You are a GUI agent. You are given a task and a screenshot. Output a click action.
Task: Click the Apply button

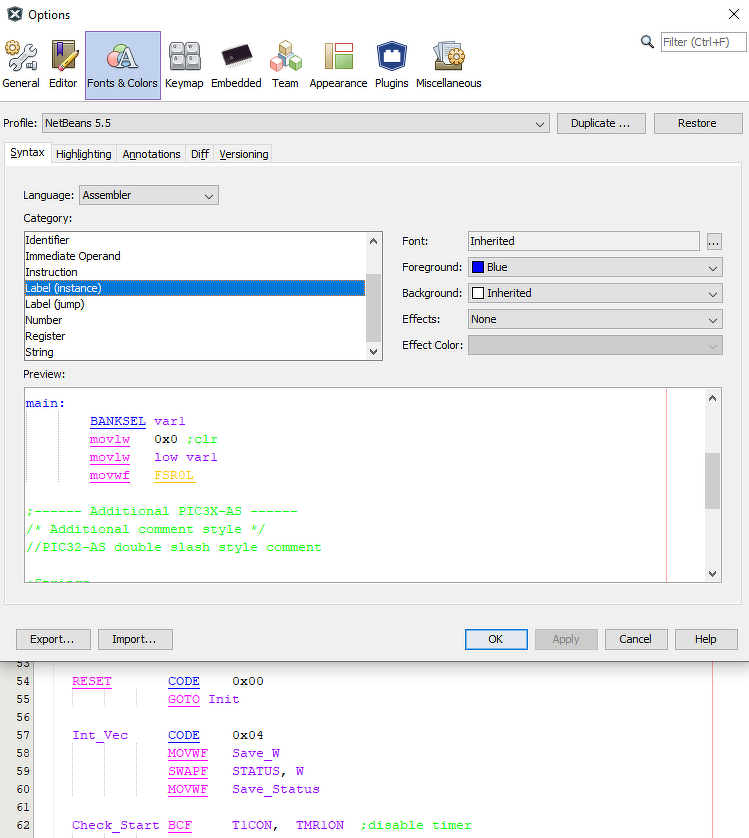pos(566,640)
